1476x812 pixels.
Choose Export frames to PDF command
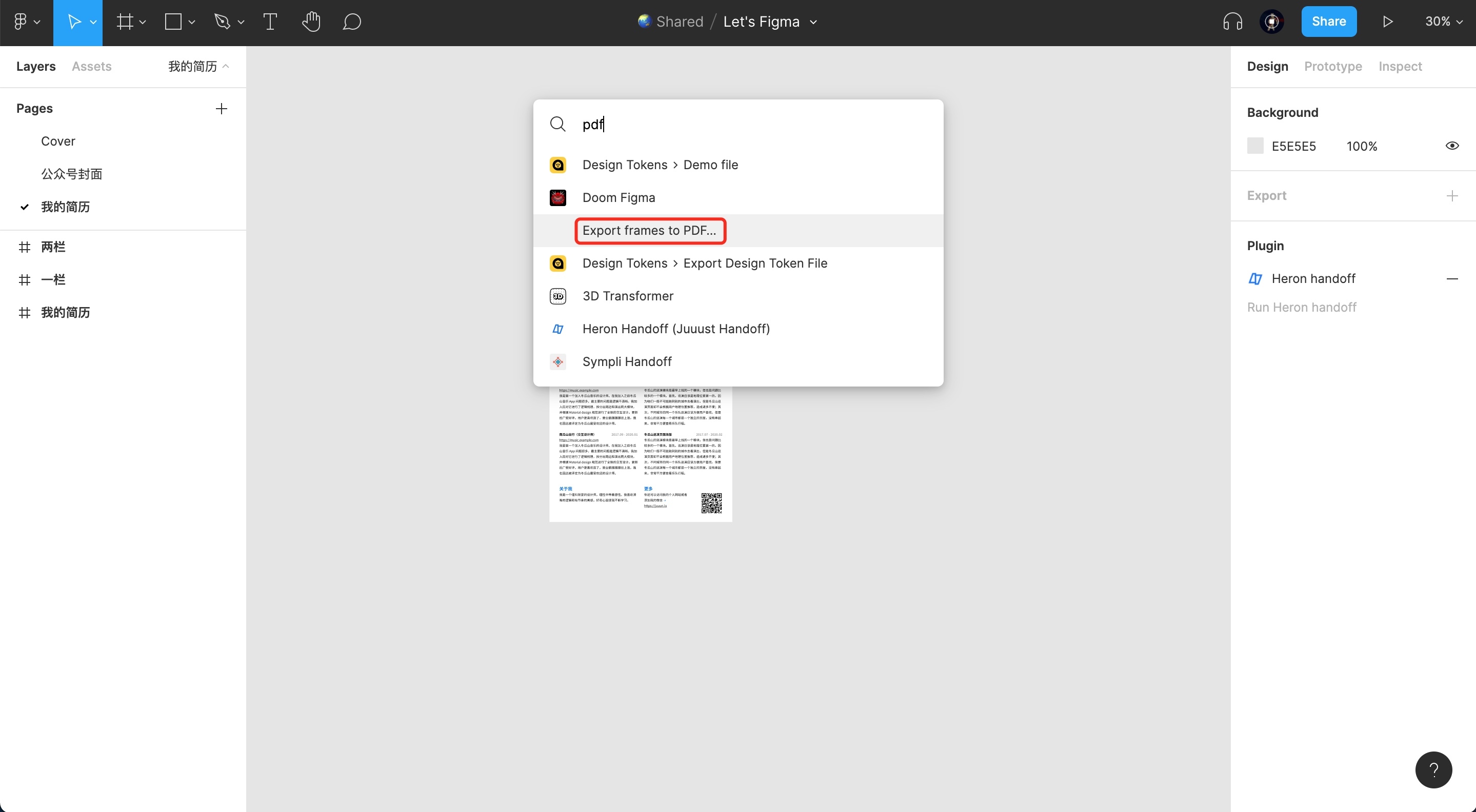coord(649,230)
